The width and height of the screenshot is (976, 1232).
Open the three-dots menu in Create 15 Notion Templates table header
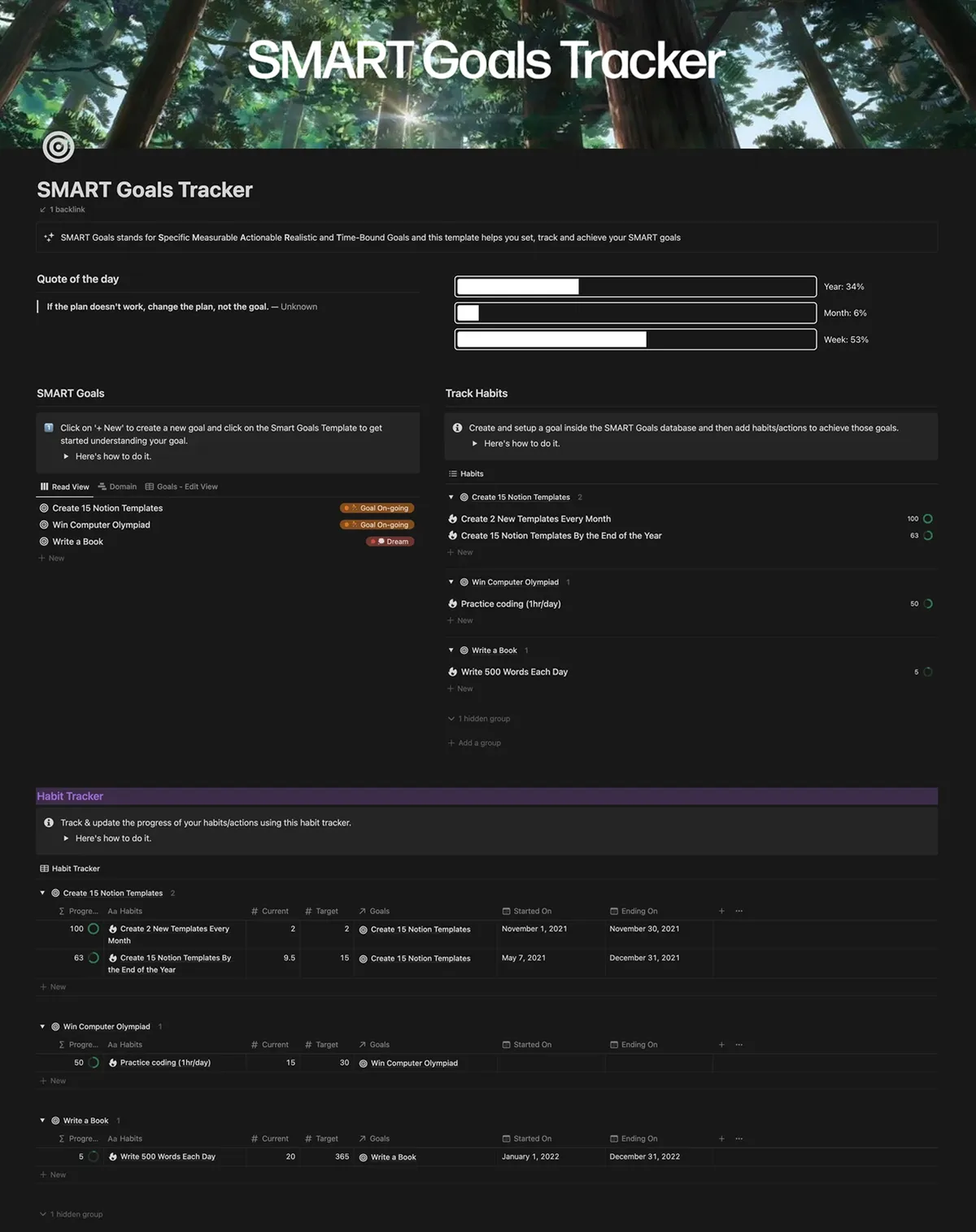[x=739, y=911]
